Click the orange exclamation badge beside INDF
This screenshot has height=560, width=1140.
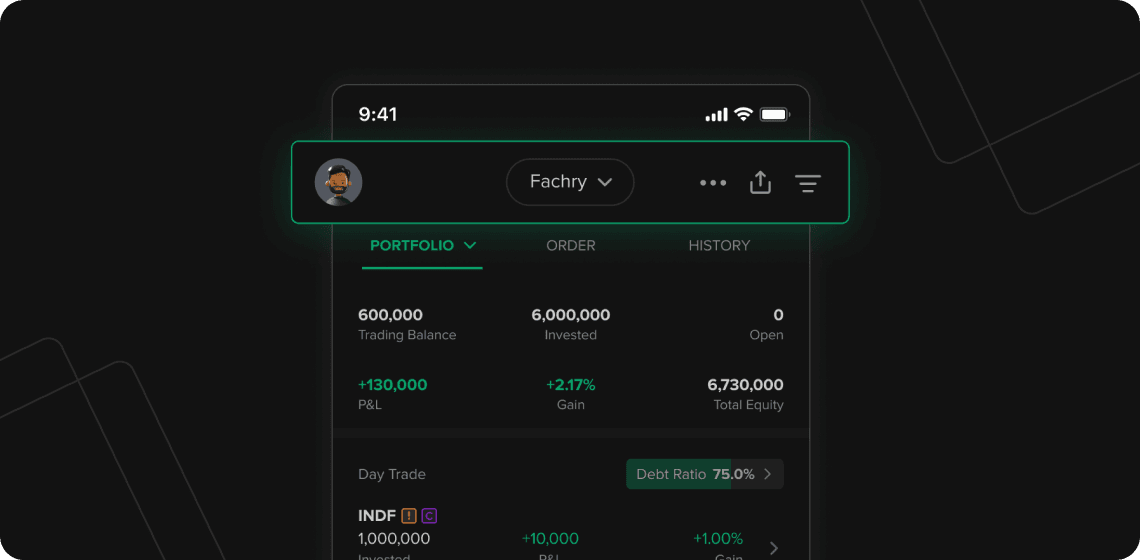(409, 516)
